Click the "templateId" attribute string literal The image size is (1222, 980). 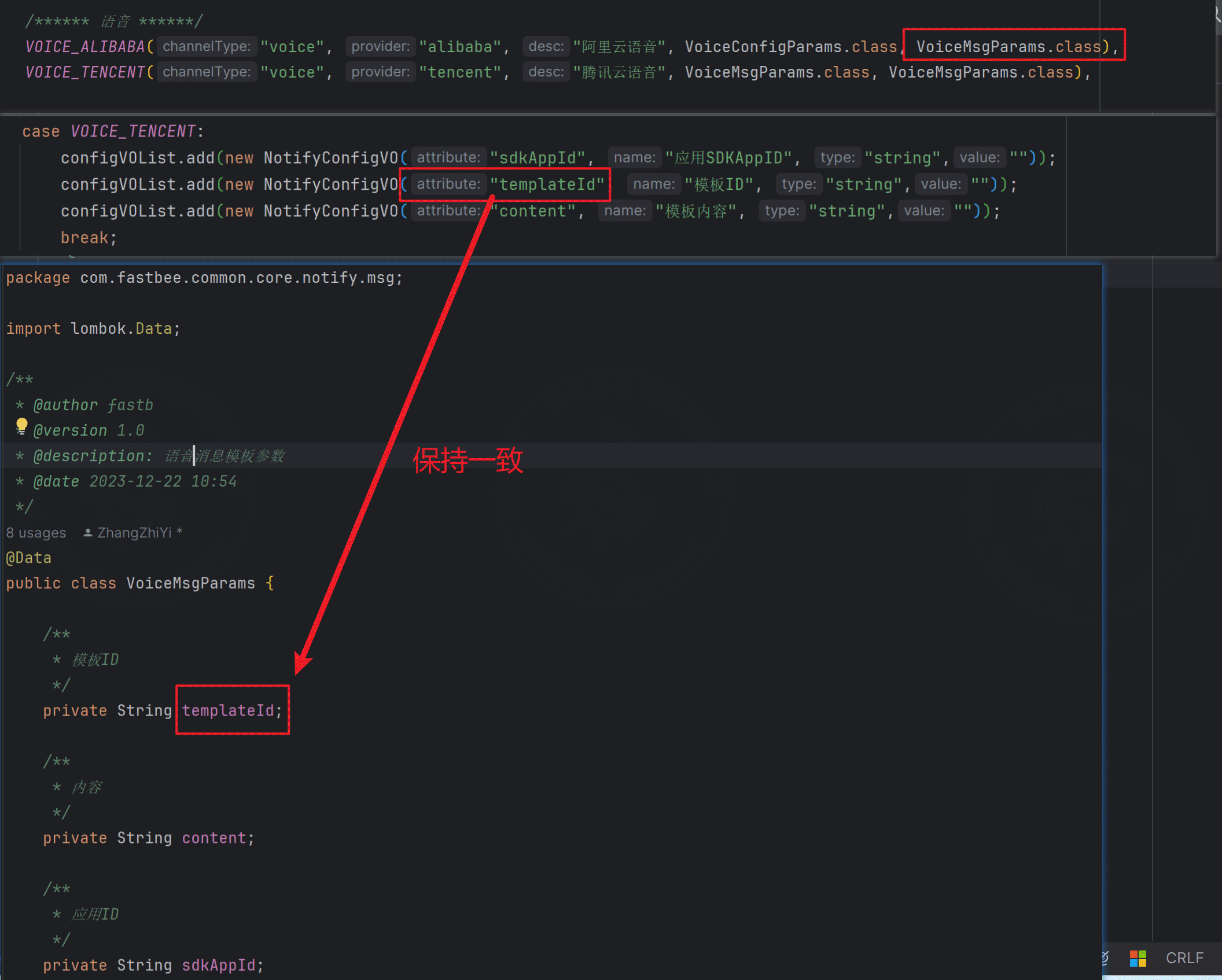[x=547, y=185]
